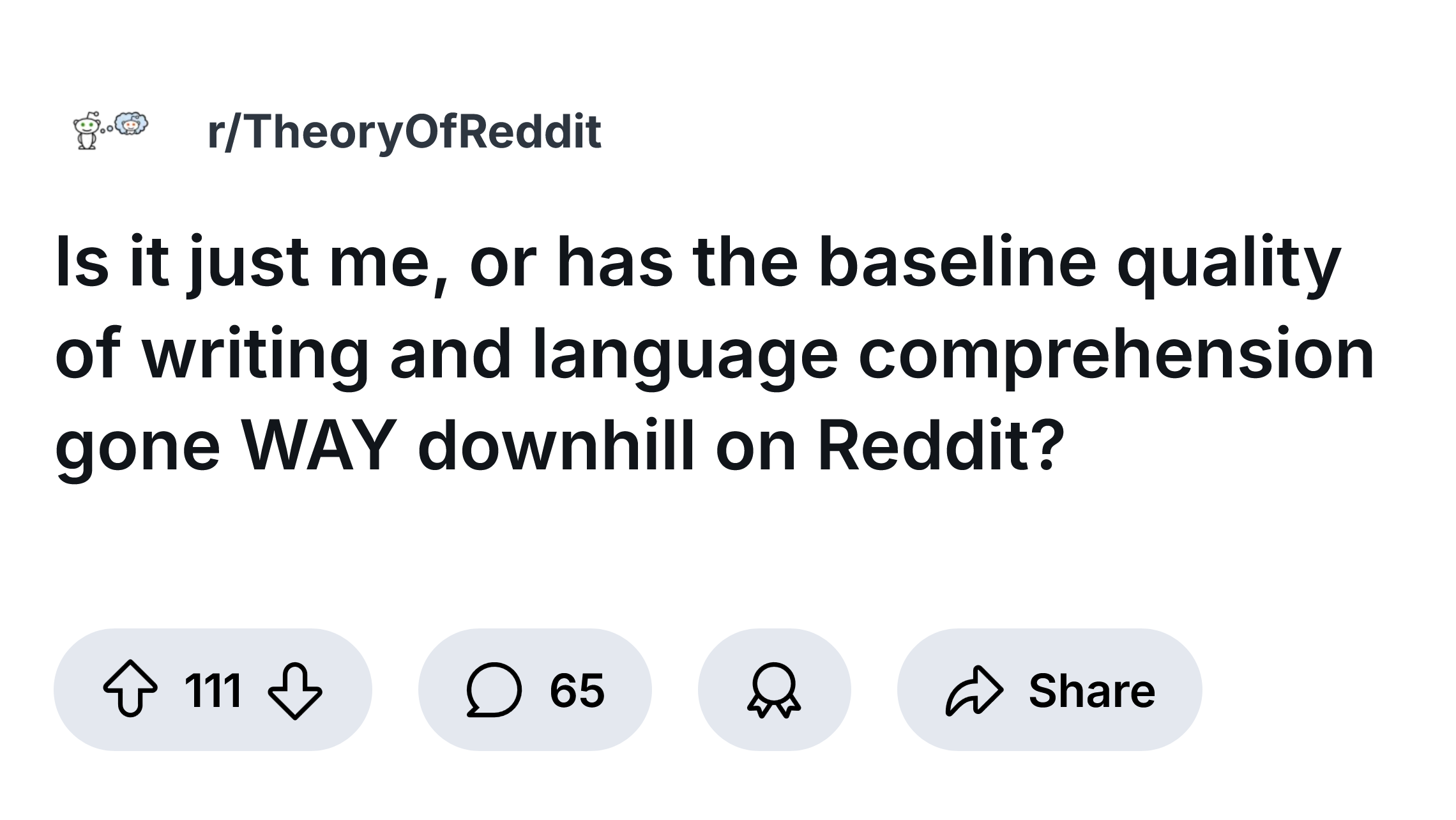
Task: Toggle downvote using the down arrow
Action: point(295,690)
